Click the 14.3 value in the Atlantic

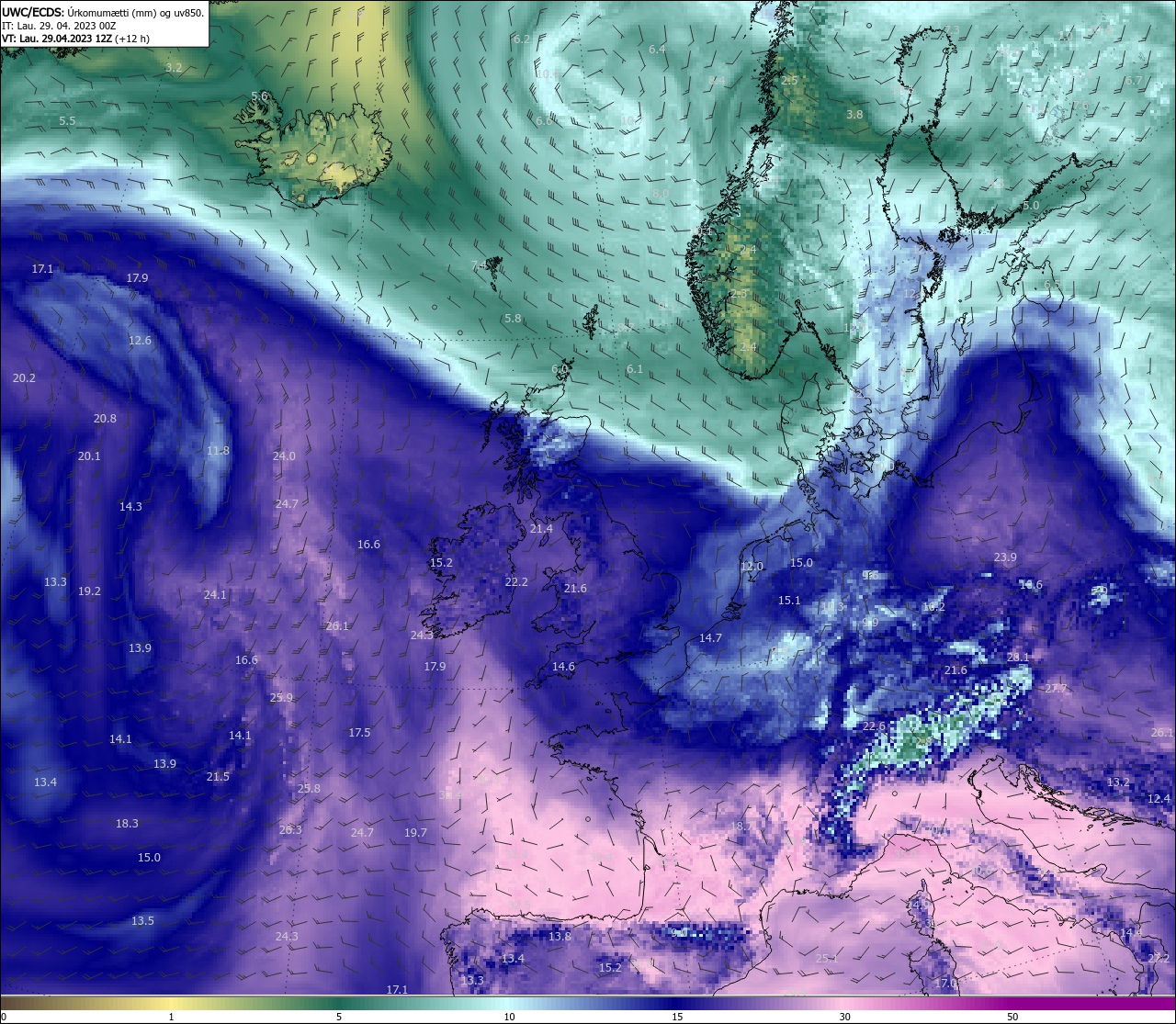point(130,506)
